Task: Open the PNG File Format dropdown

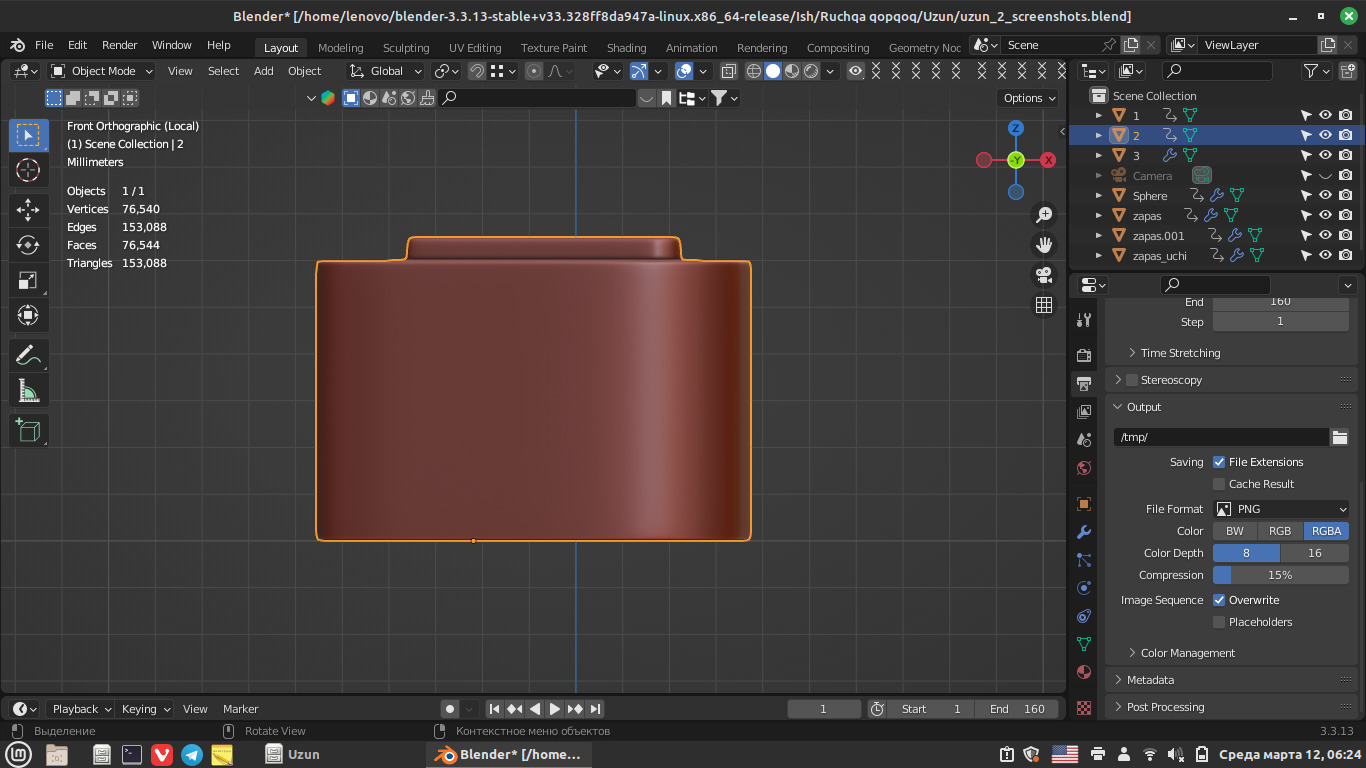Action: tap(1281, 509)
